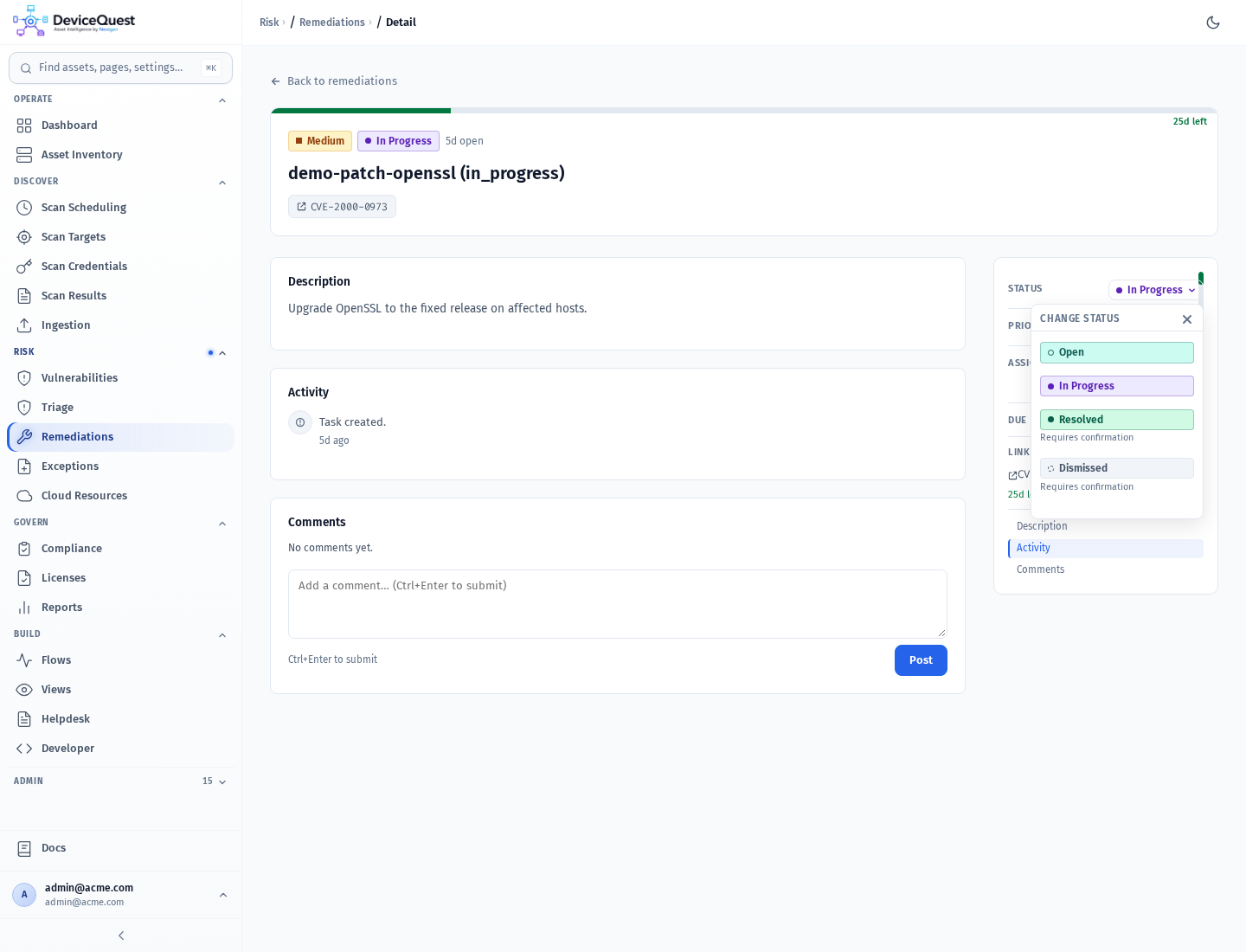Click the Developer code brackets icon
The image size is (1246, 952).
(24, 749)
